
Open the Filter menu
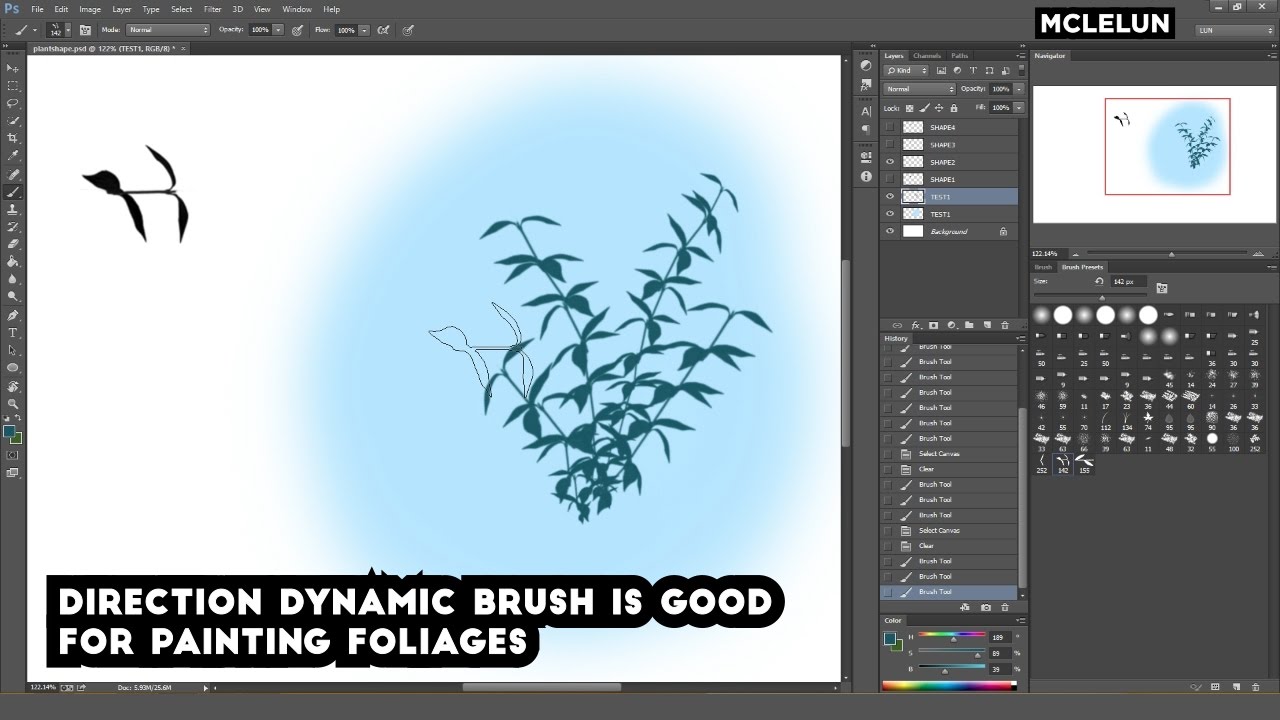pos(213,9)
